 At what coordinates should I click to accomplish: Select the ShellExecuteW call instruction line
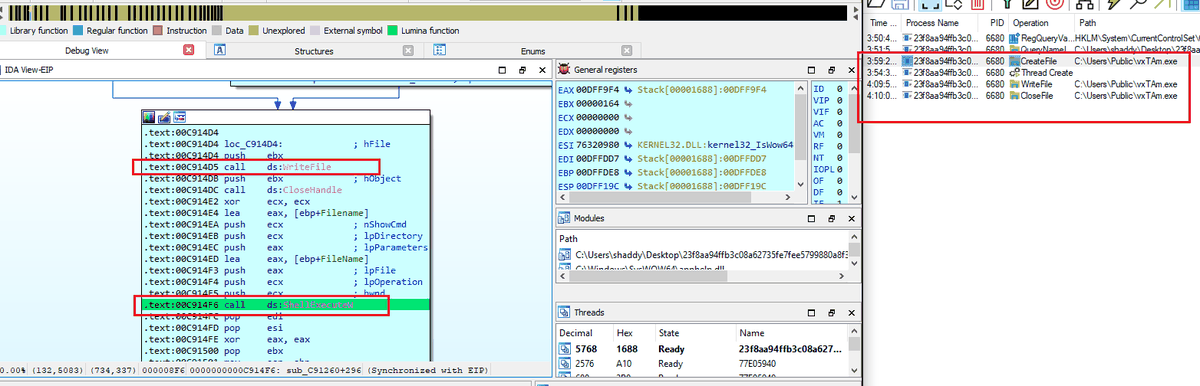click(285, 305)
